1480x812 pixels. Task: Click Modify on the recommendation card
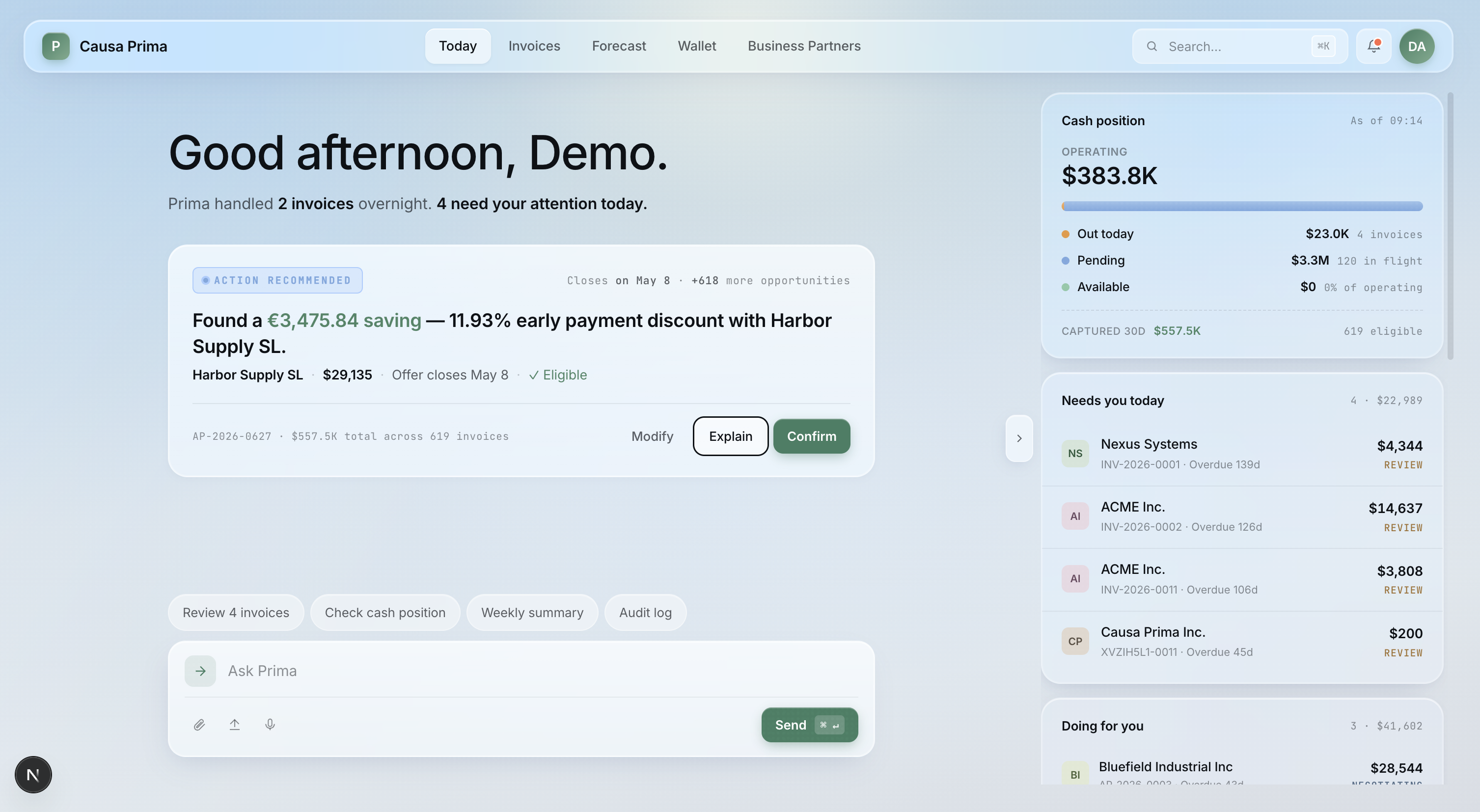652,436
